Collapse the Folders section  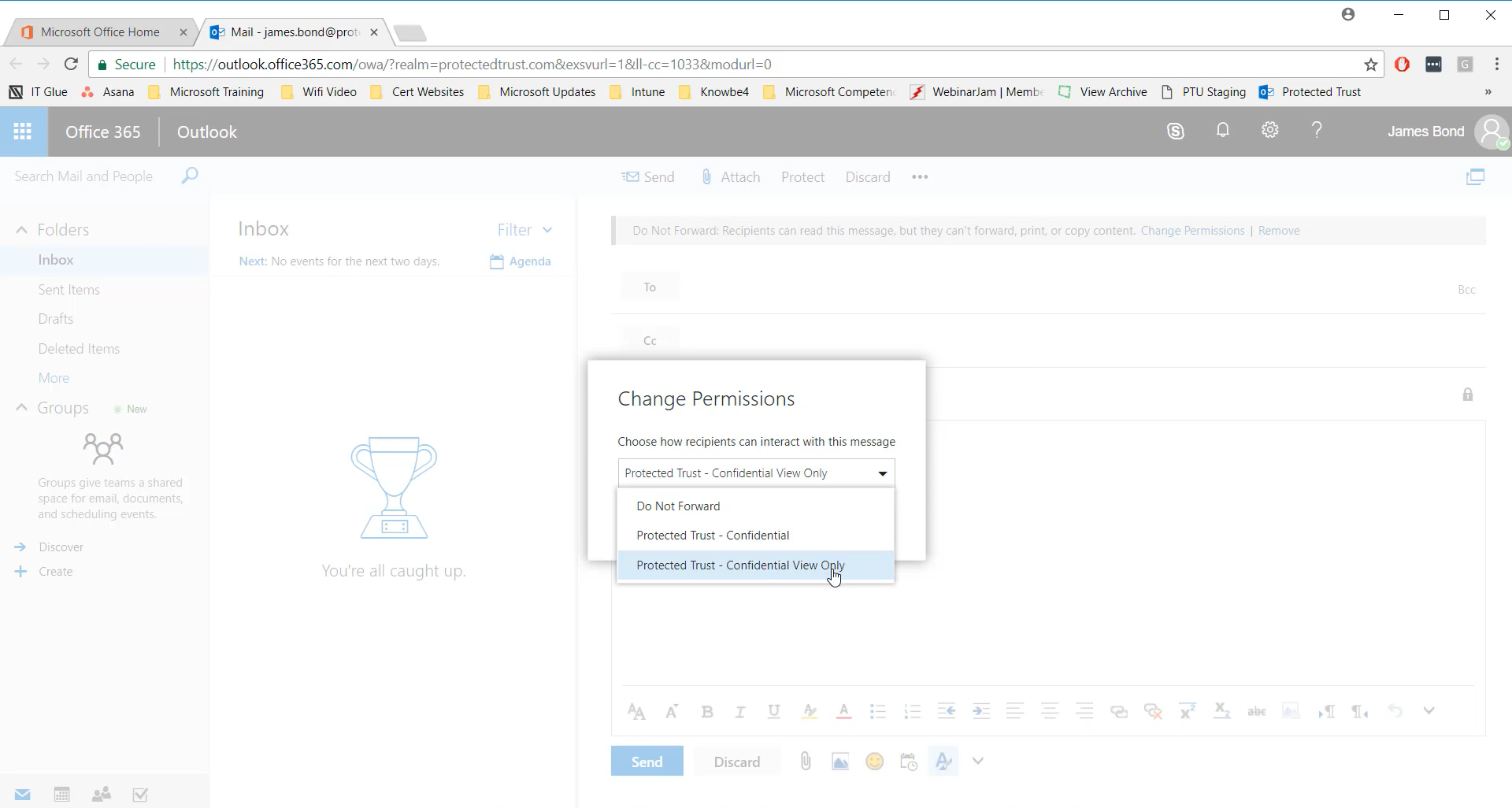click(x=21, y=230)
